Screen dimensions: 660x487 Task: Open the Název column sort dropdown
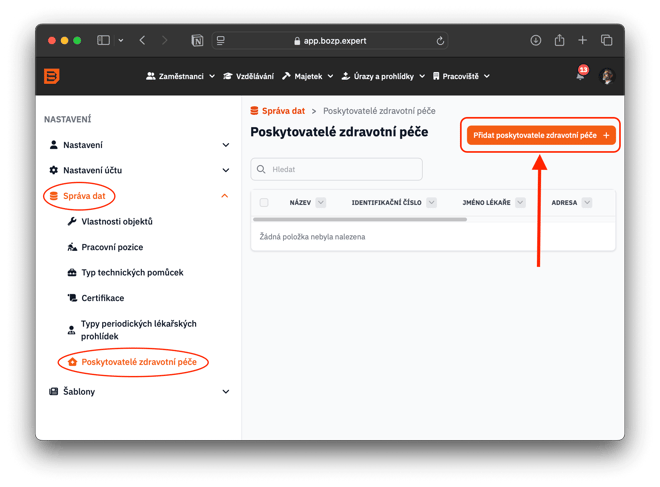(320, 202)
